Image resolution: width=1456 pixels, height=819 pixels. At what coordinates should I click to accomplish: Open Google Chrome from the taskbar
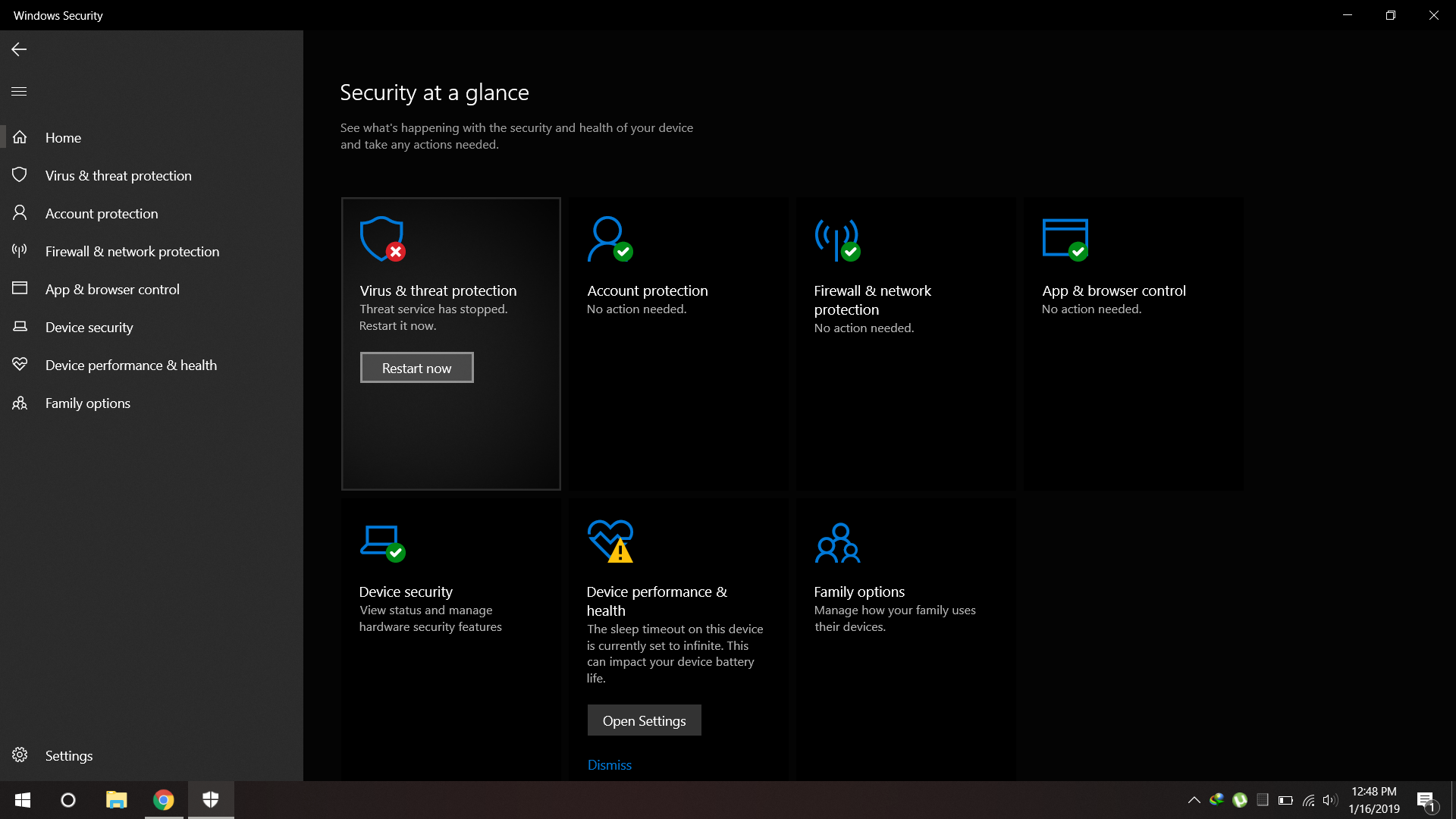tap(163, 800)
